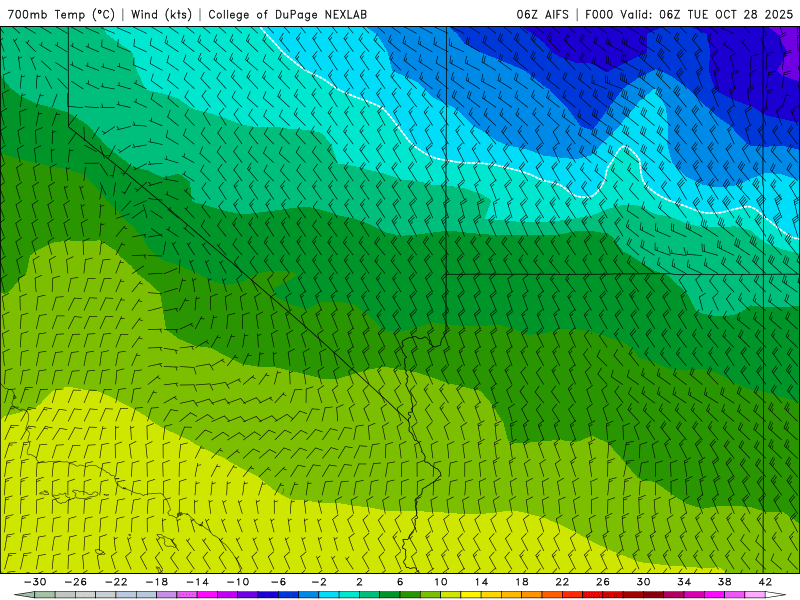Click the "700mb Temp (°C)" title text
Screen dimensions: 800x600
61,14
